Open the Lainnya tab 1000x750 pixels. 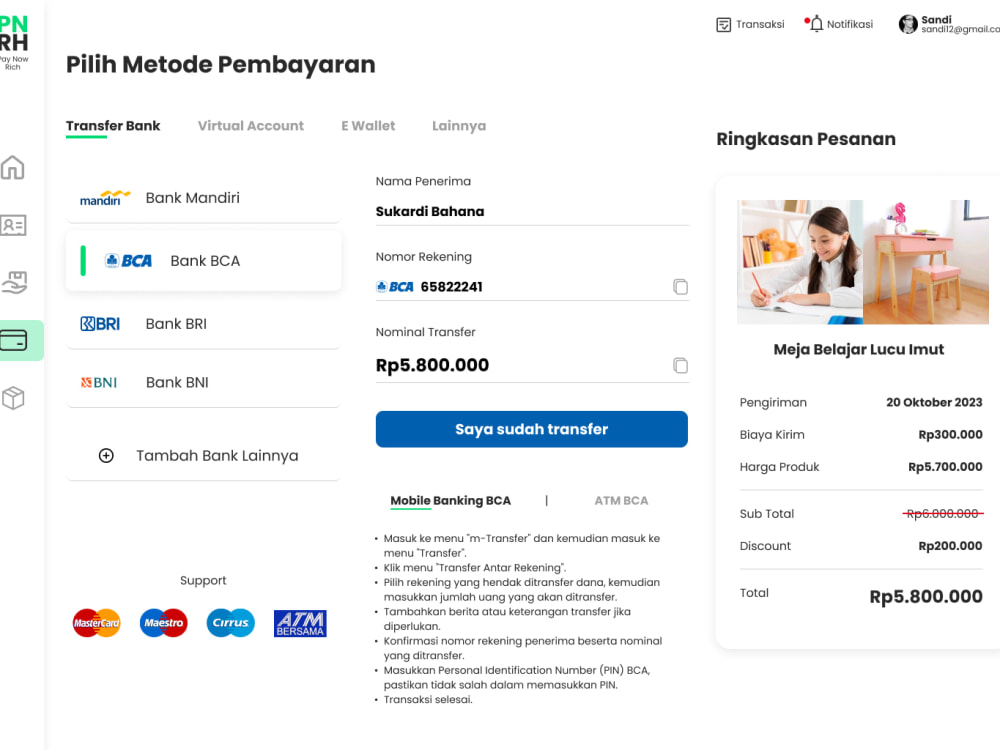tap(459, 126)
